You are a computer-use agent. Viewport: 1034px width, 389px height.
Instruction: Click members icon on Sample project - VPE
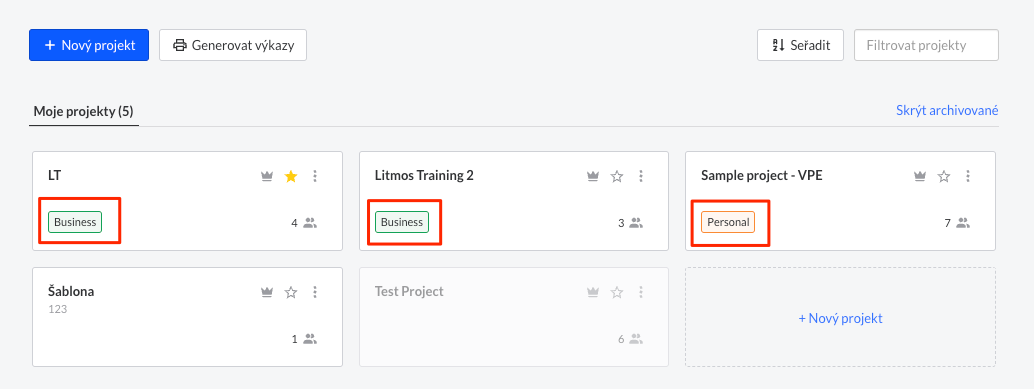[x=963, y=223]
